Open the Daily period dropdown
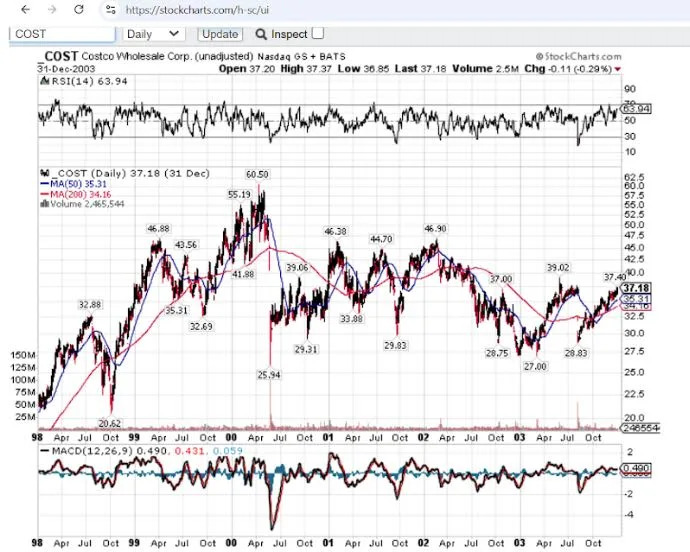Image resolution: width=690 pixels, height=552 pixels. coord(154,34)
